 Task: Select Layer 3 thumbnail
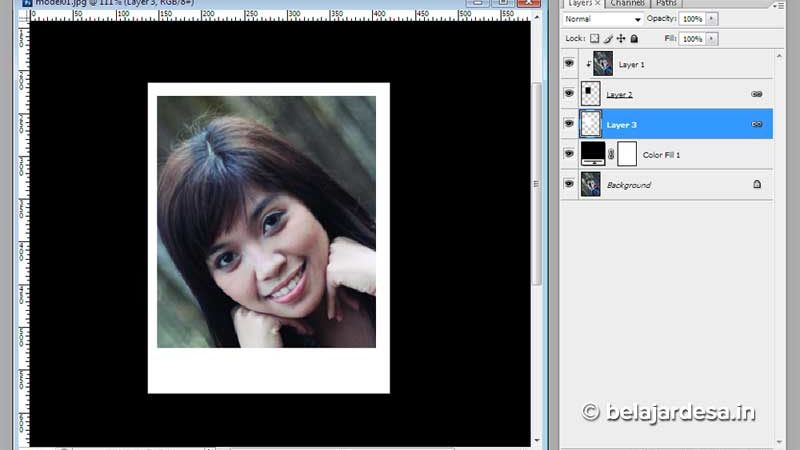(591, 124)
